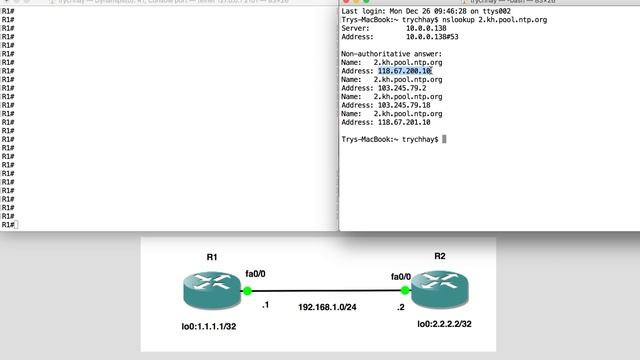Click the link line connecting R1 and R2
This screenshot has height=360, width=640.
pyautogui.click(x=327, y=291)
